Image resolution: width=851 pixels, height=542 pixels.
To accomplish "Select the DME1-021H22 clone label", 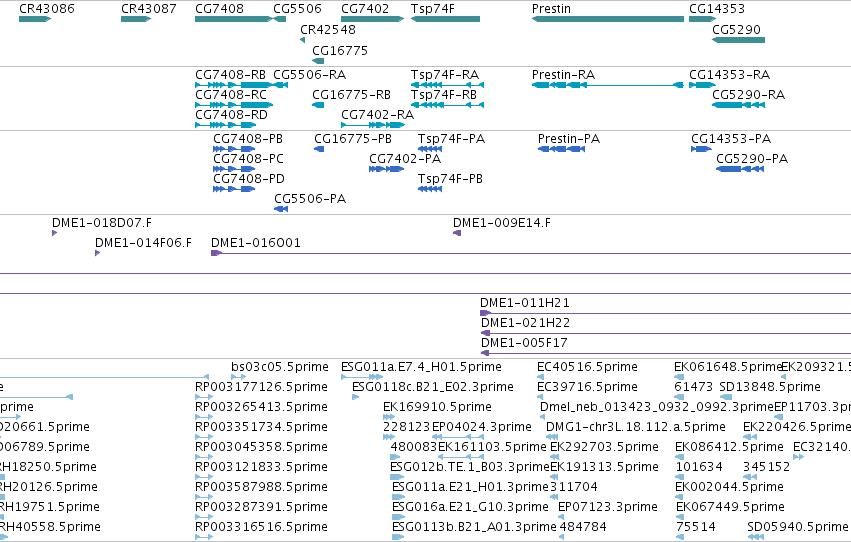I will click(525, 323).
